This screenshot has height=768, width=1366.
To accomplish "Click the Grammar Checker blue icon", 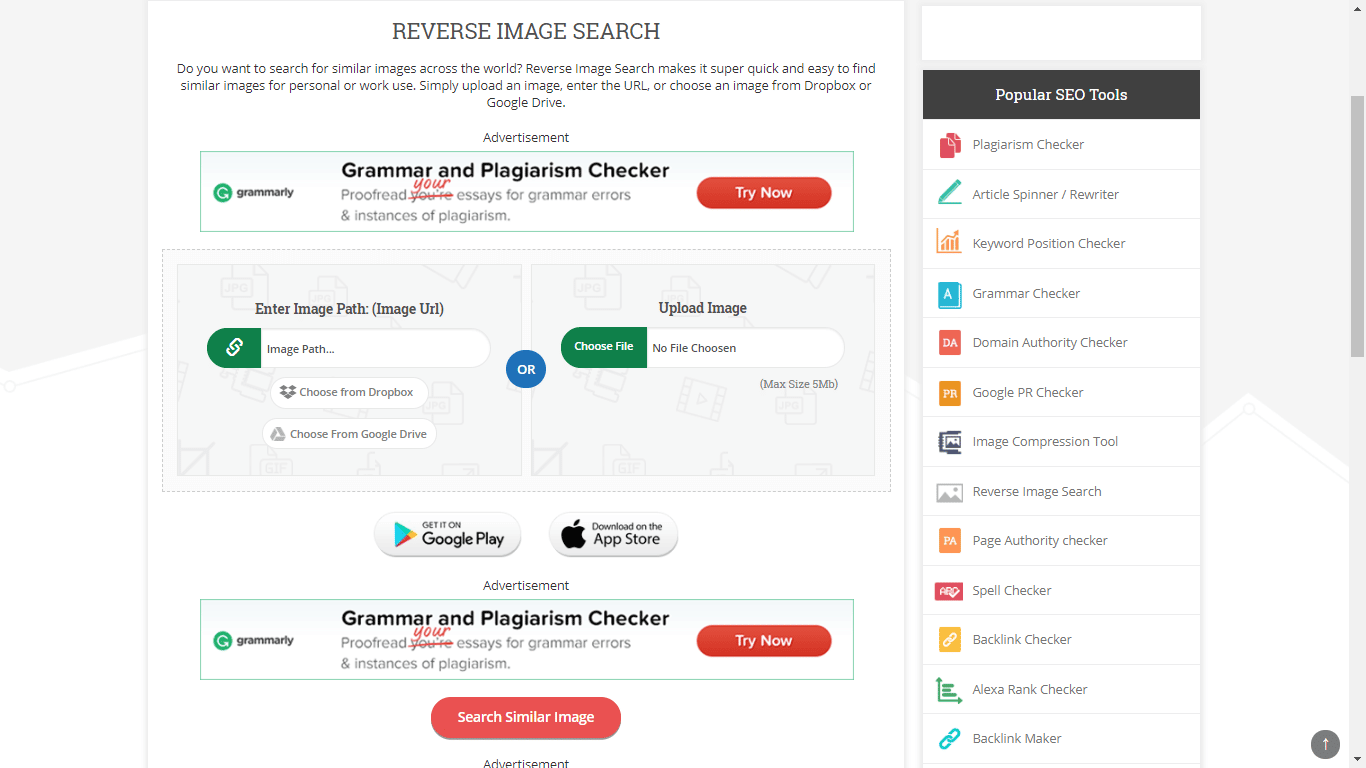I will (x=949, y=294).
